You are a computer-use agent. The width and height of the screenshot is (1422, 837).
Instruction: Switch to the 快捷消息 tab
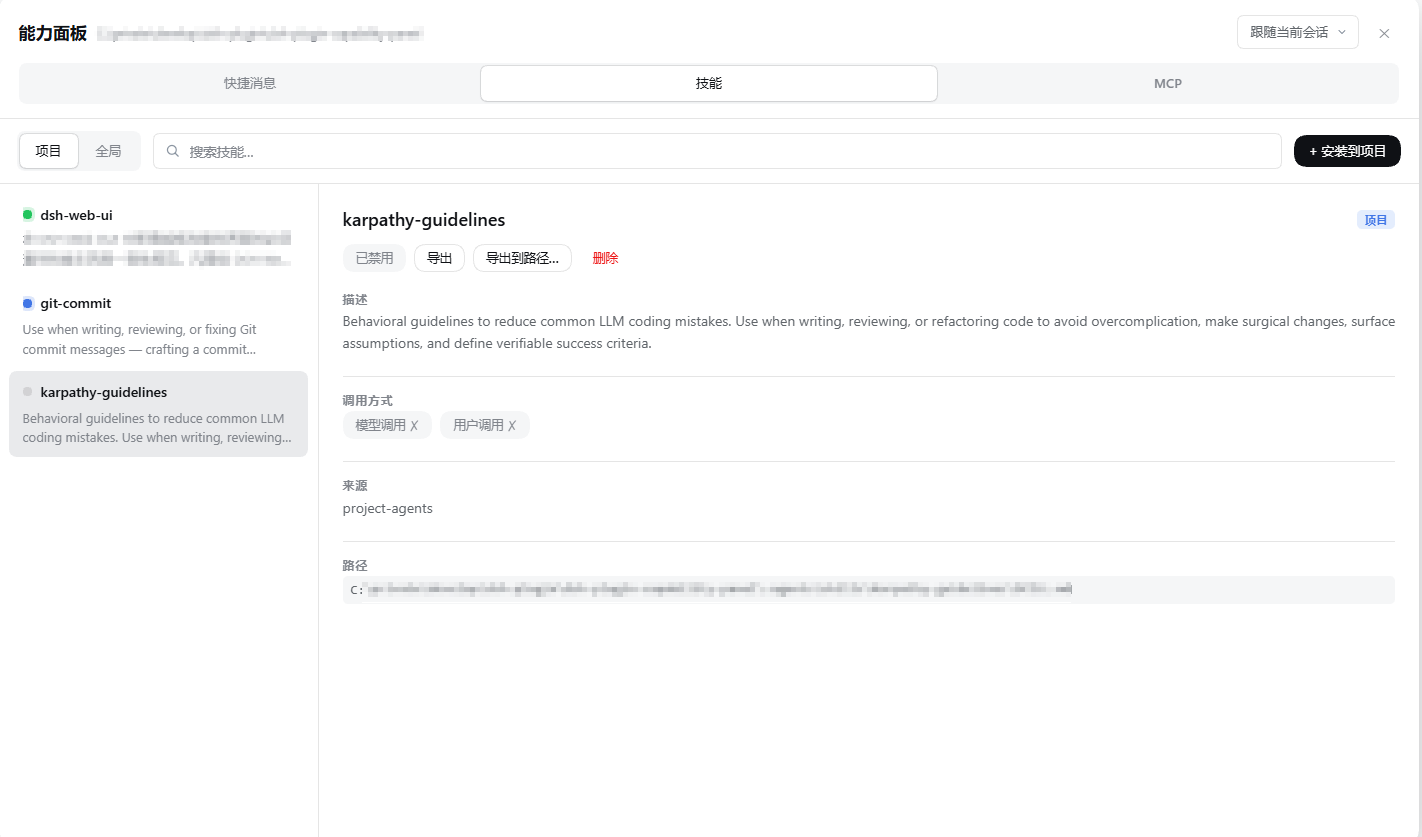(x=250, y=84)
